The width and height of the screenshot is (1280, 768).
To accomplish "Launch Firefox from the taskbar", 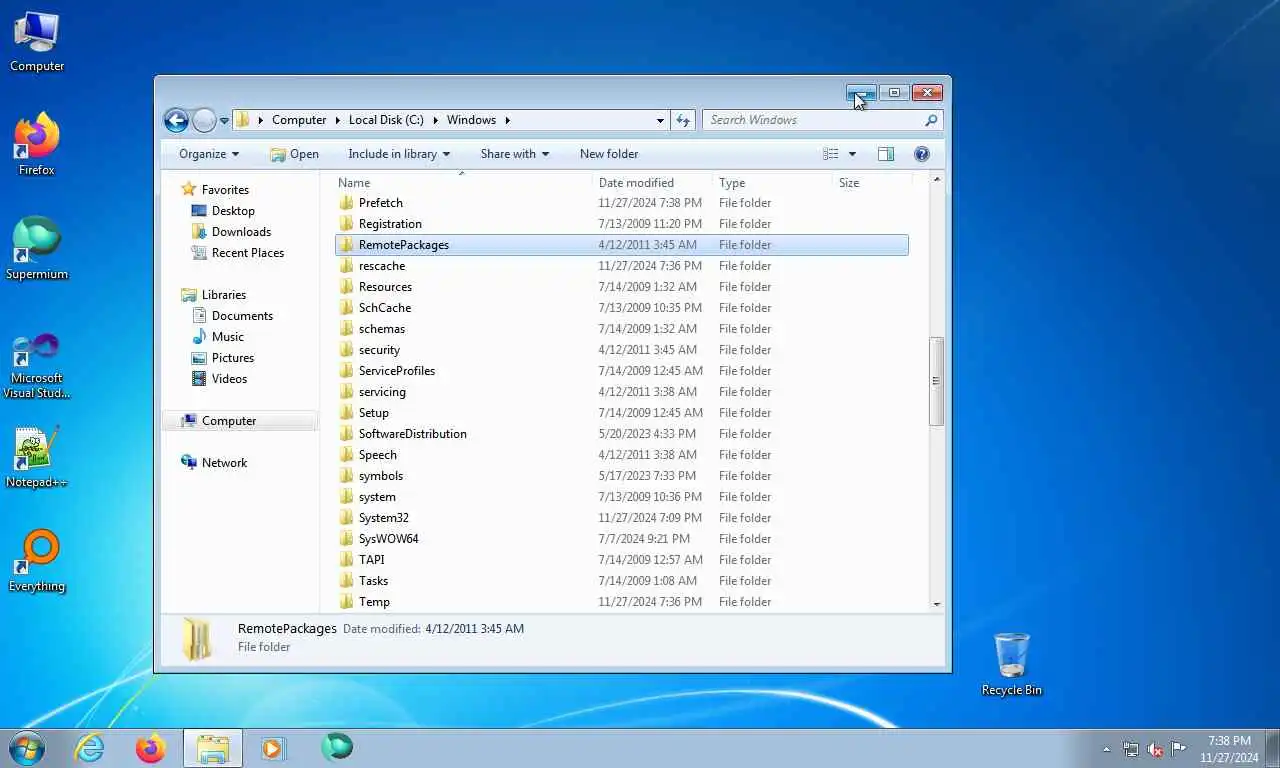I will 151,748.
